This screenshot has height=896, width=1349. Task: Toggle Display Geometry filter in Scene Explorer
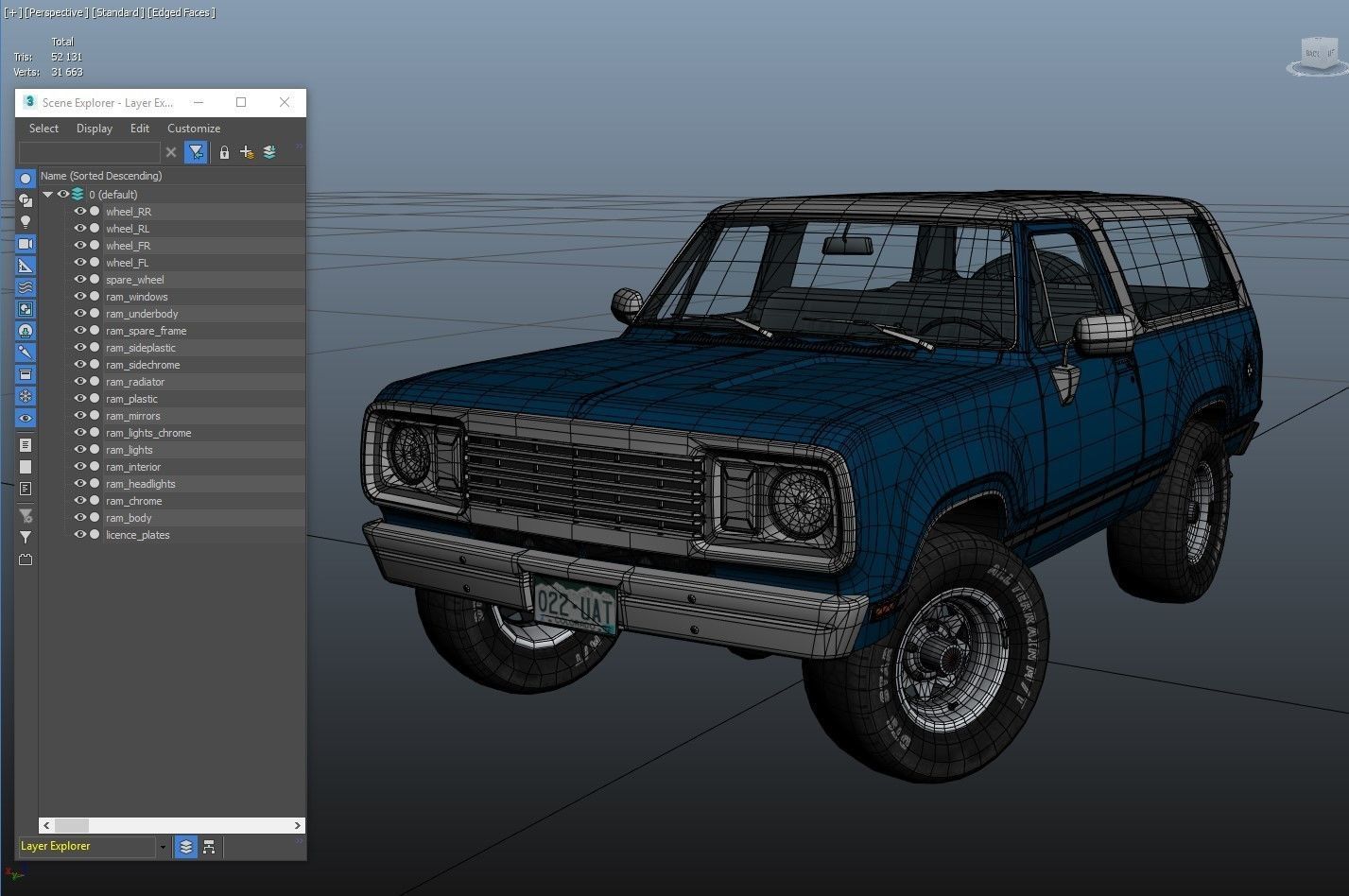(26, 179)
